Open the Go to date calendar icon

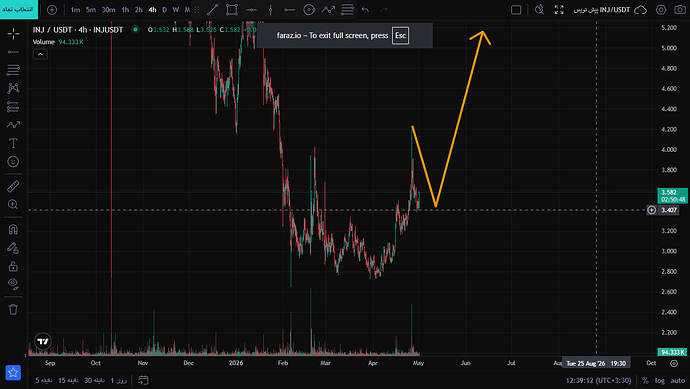pos(143,380)
